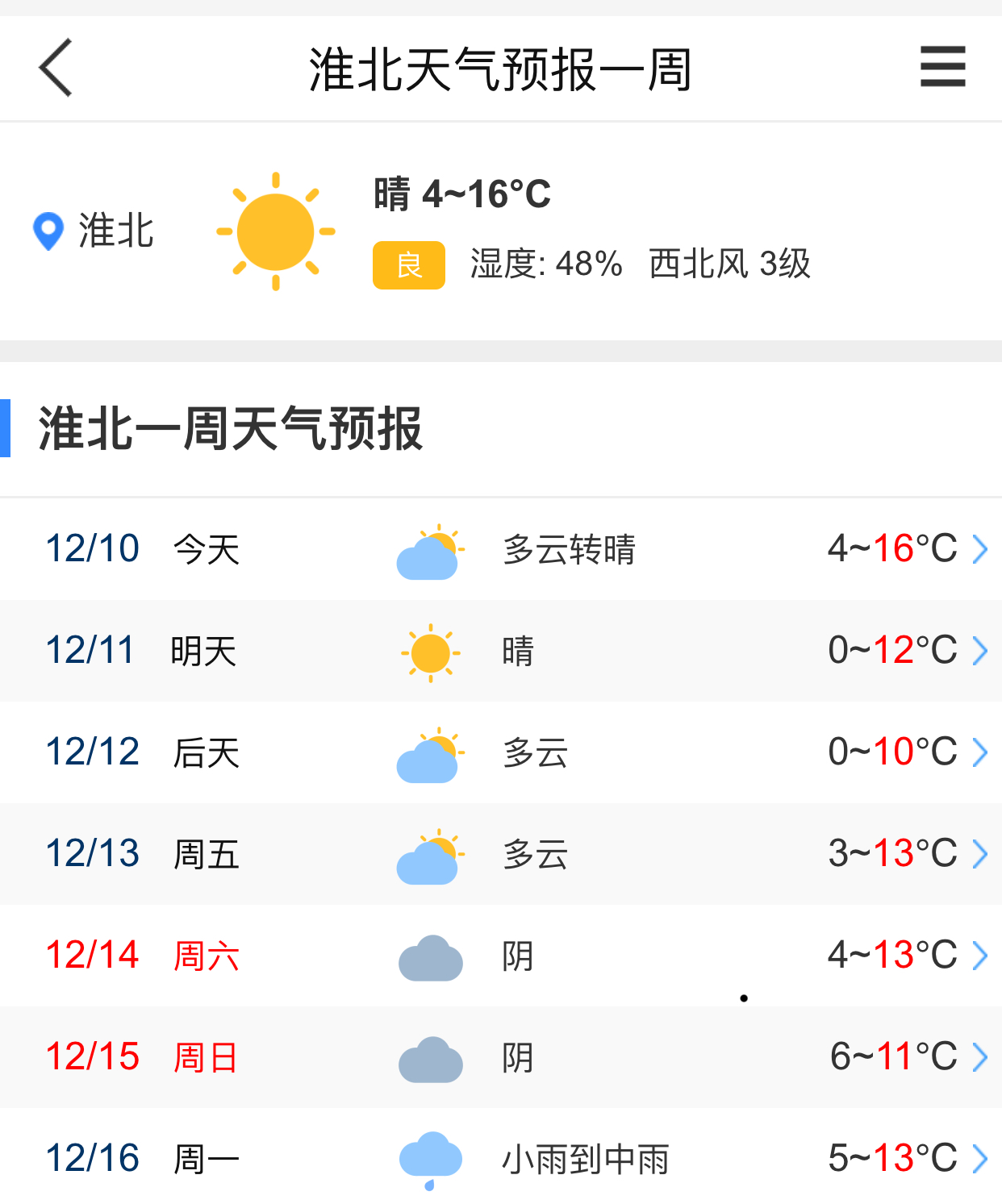Tap the 淮北天气预报一周 page title
Image resolution: width=1002 pixels, height=1204 pixels.
click(x=500, y=69)
